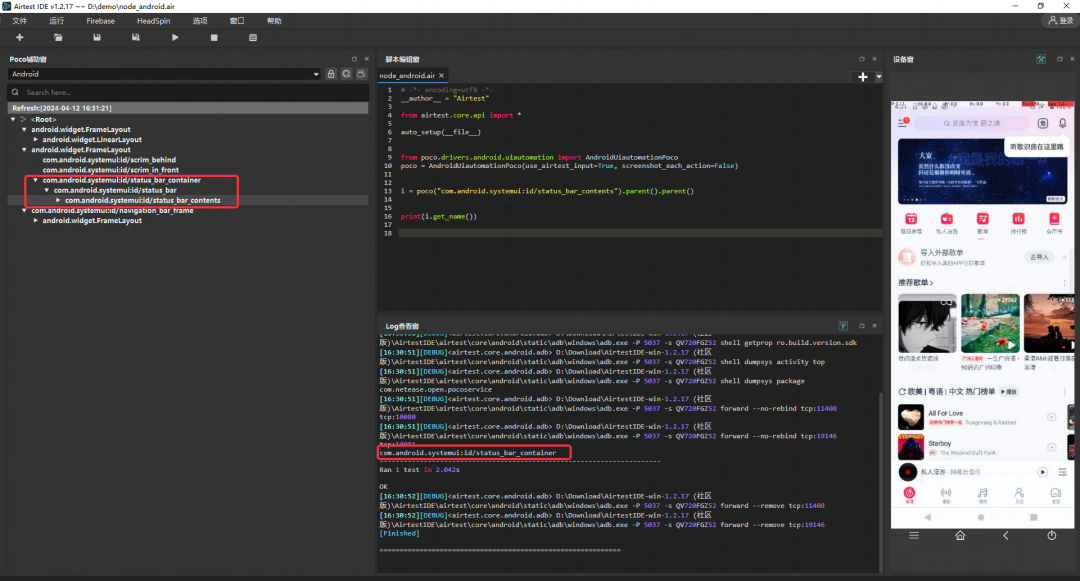Collapse the status_bar_container node
The height and width of the screenshot is (581, 1080).
(35, 180)
